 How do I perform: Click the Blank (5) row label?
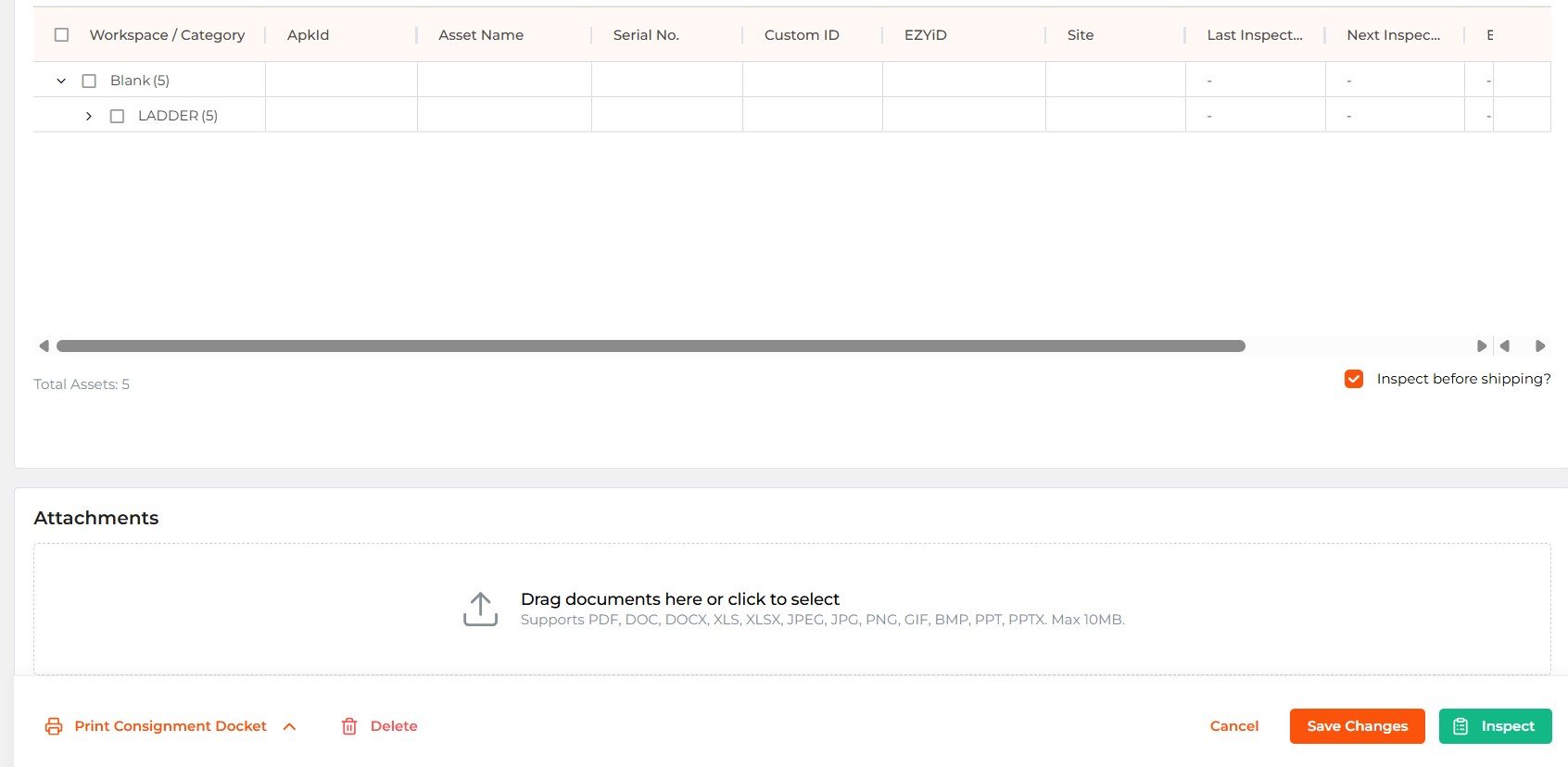140,81
